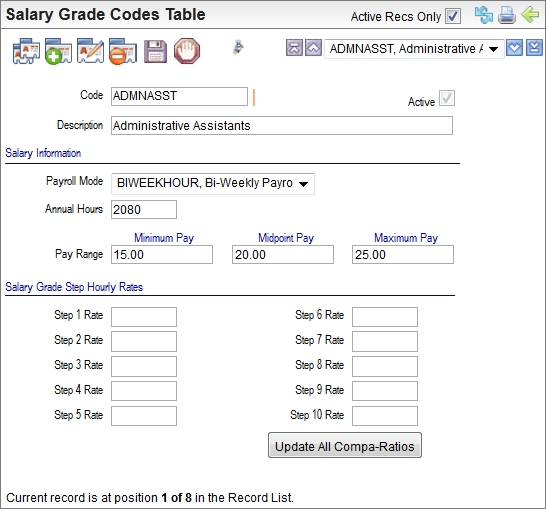The image size is (546, 509).
Task: Click the Step 8 Rate field
Action: tap(385, 366)
